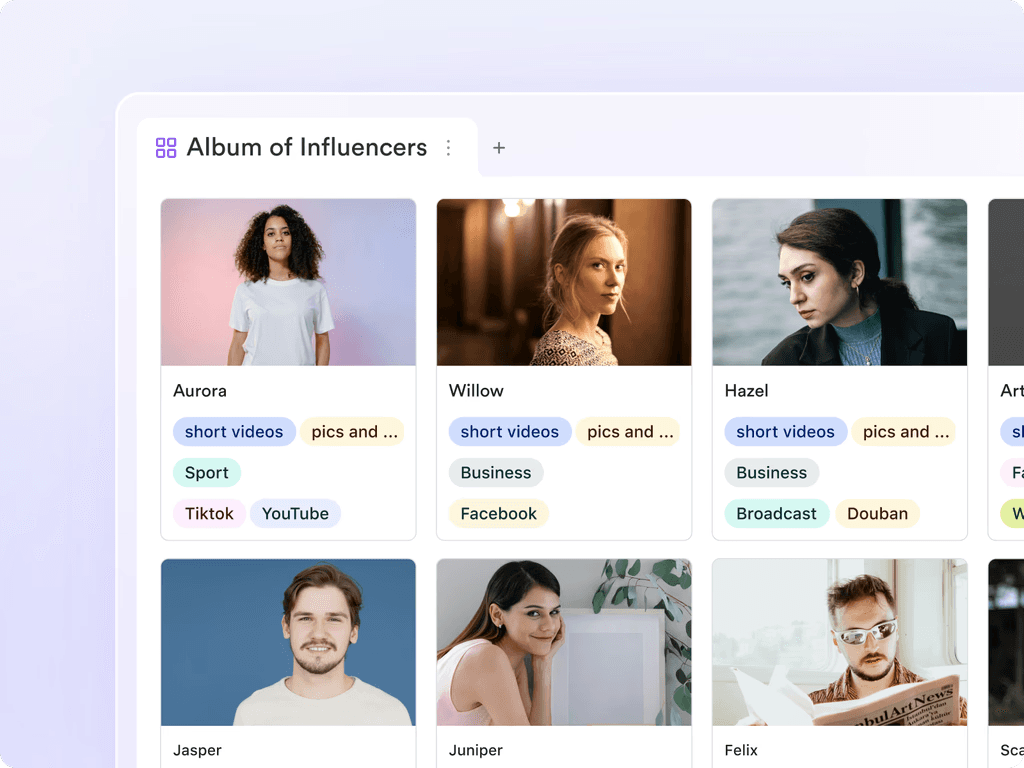The width and height of the screenshot is (1024, 768).
Task: Click the gallery grid icon beside Album title
Action: click(166, 148)
